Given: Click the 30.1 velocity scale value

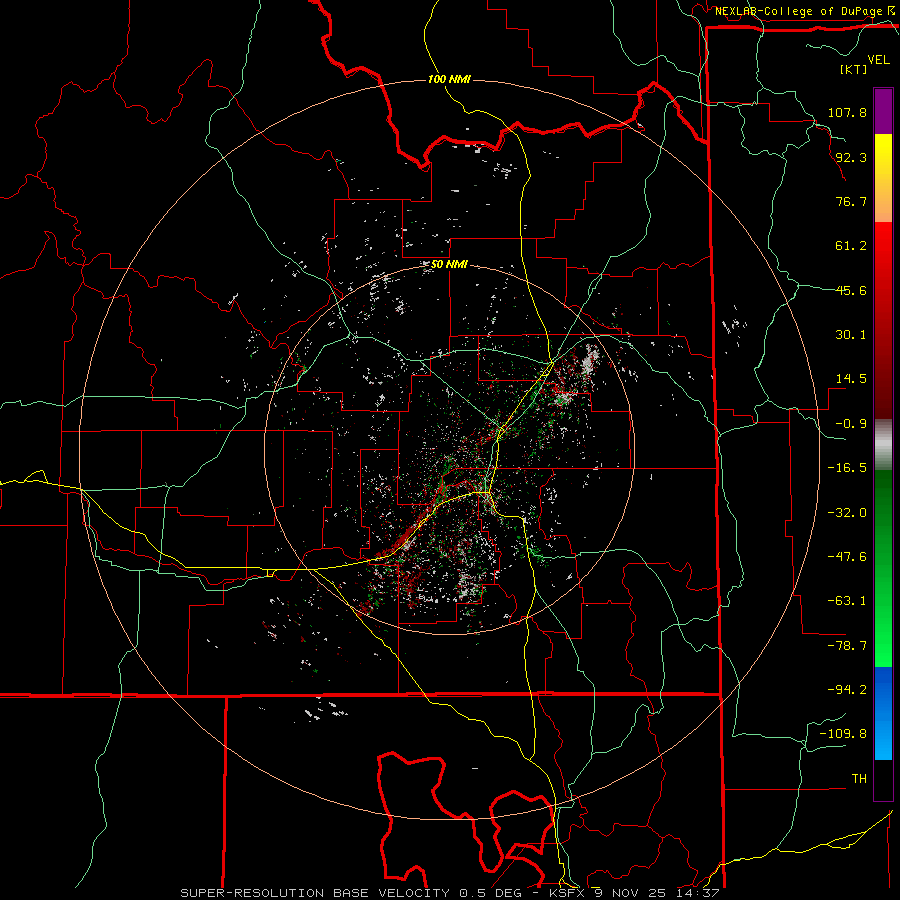Looking at the screenshot, I should point(851,335).
